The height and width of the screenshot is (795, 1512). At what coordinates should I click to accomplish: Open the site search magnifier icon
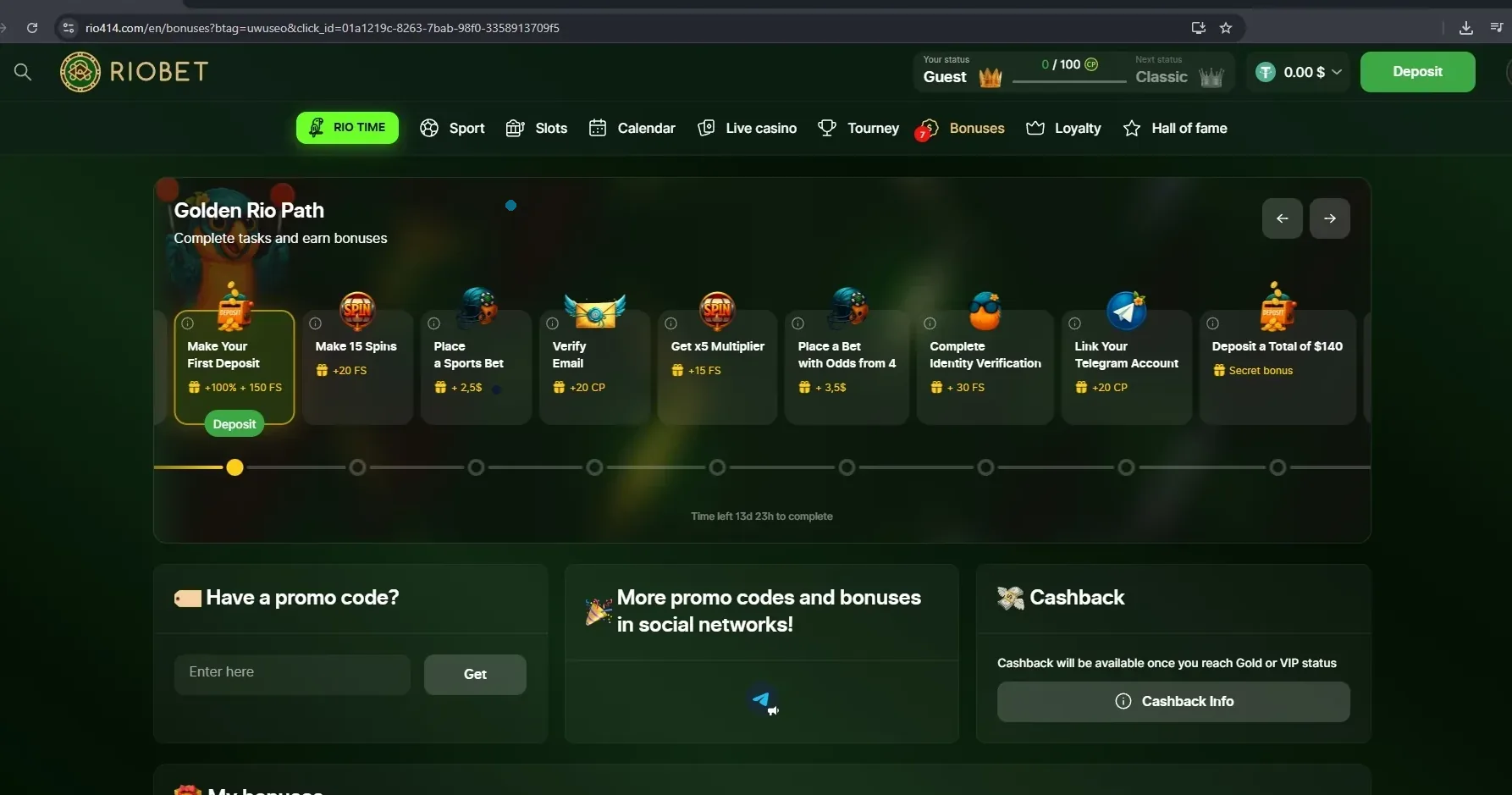pyautogui.click(x=23, y=73)
